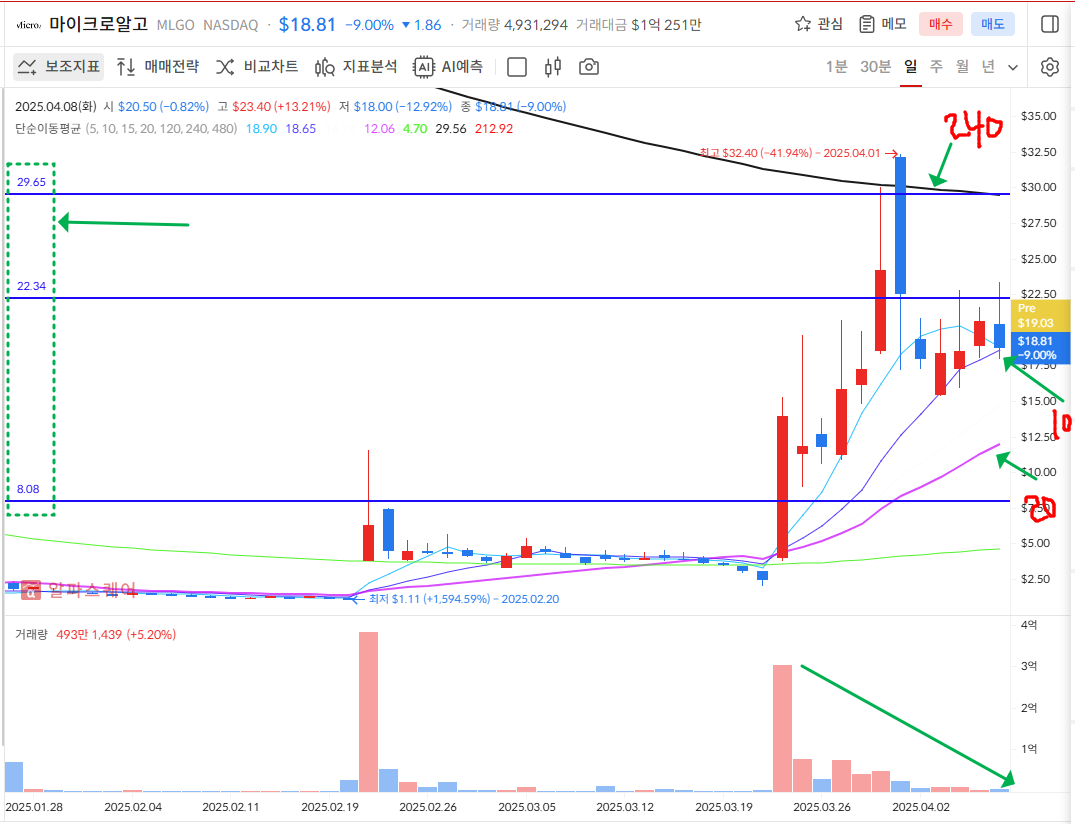Open chart settings with the gear icon
The height and width of the screenshot is (824, 1075).
click(1050, 67)
